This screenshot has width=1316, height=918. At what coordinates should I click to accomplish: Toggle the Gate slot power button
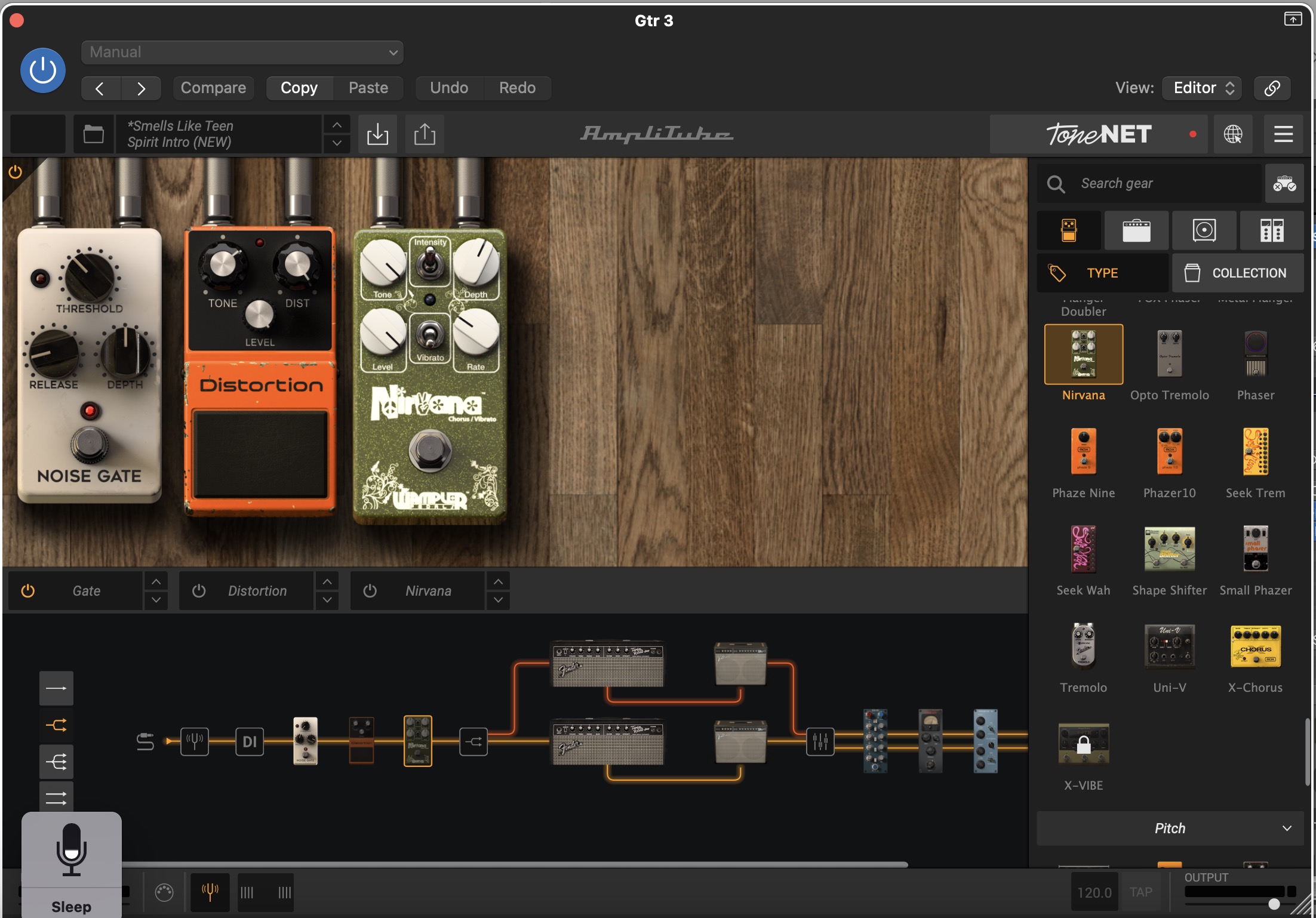click(28, 591)
